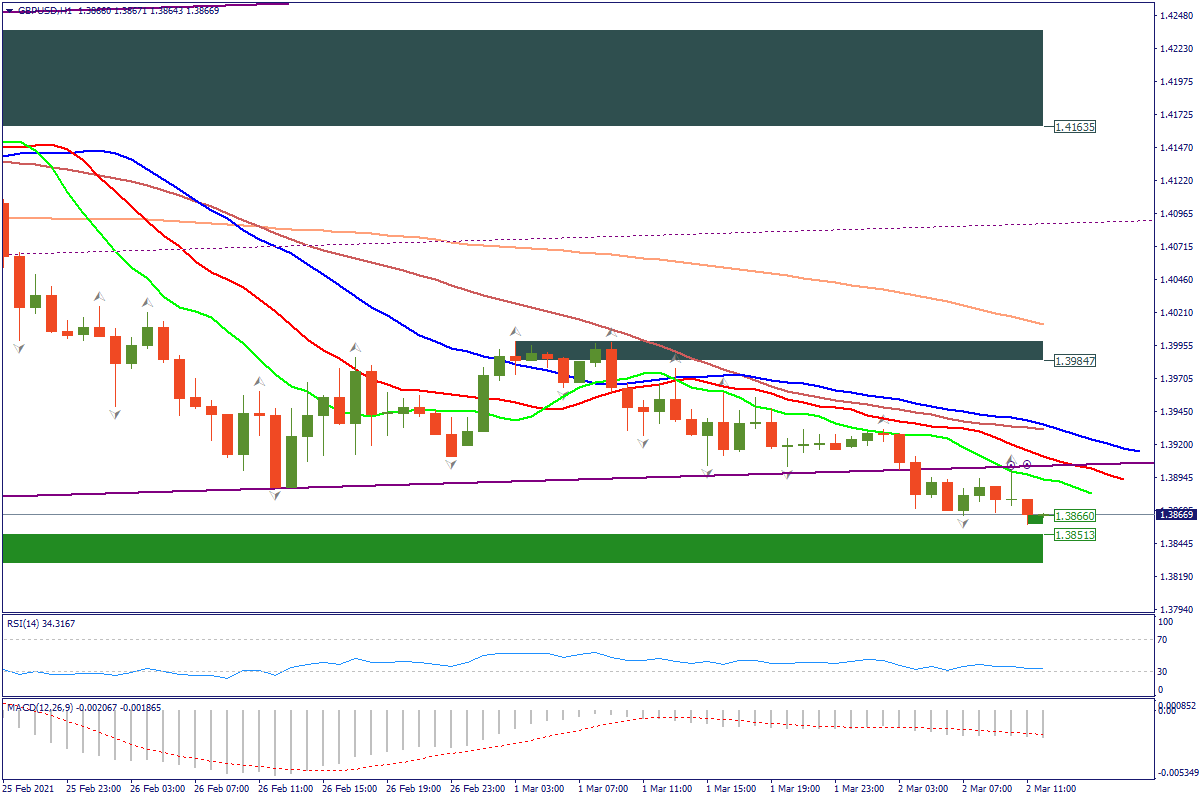Click the 2 Mar 11:00 time axis label

point(1050,789)
